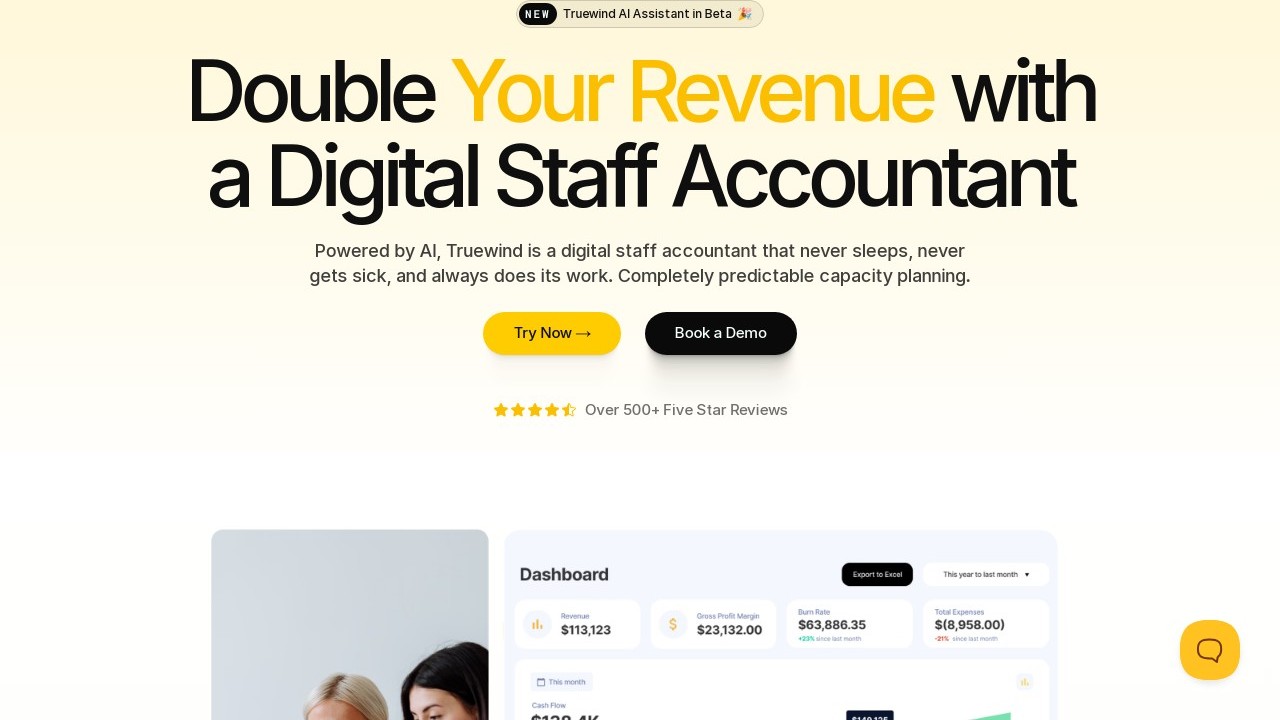Click the Total Expenses stat card
1280x720 pixels.
point(986,624)
